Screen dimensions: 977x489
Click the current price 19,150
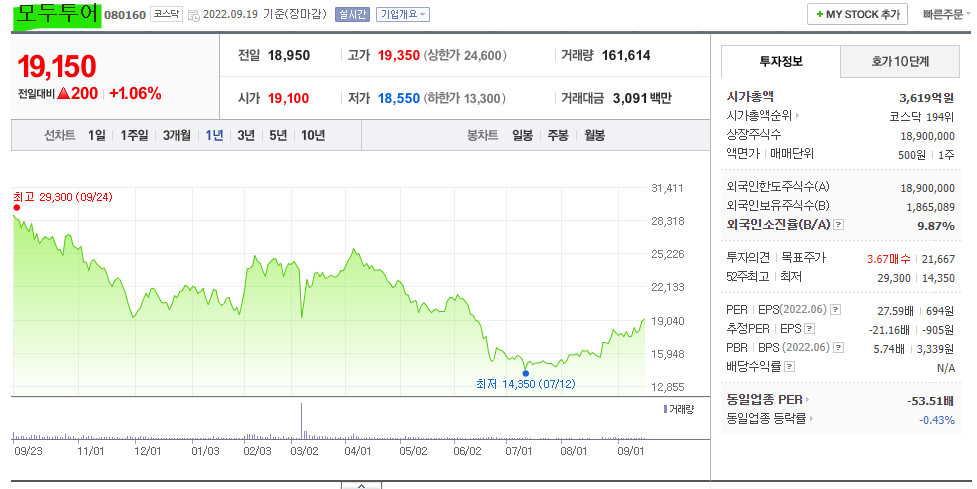(x=57, y=67)
